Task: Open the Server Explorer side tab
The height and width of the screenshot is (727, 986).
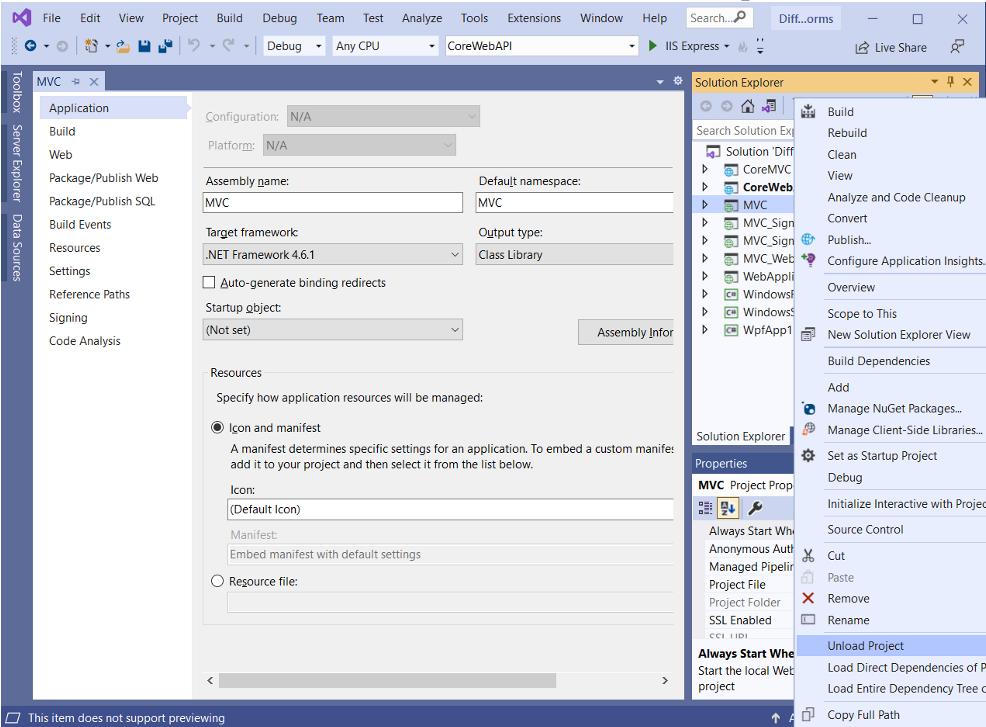Action: point(16,163)
